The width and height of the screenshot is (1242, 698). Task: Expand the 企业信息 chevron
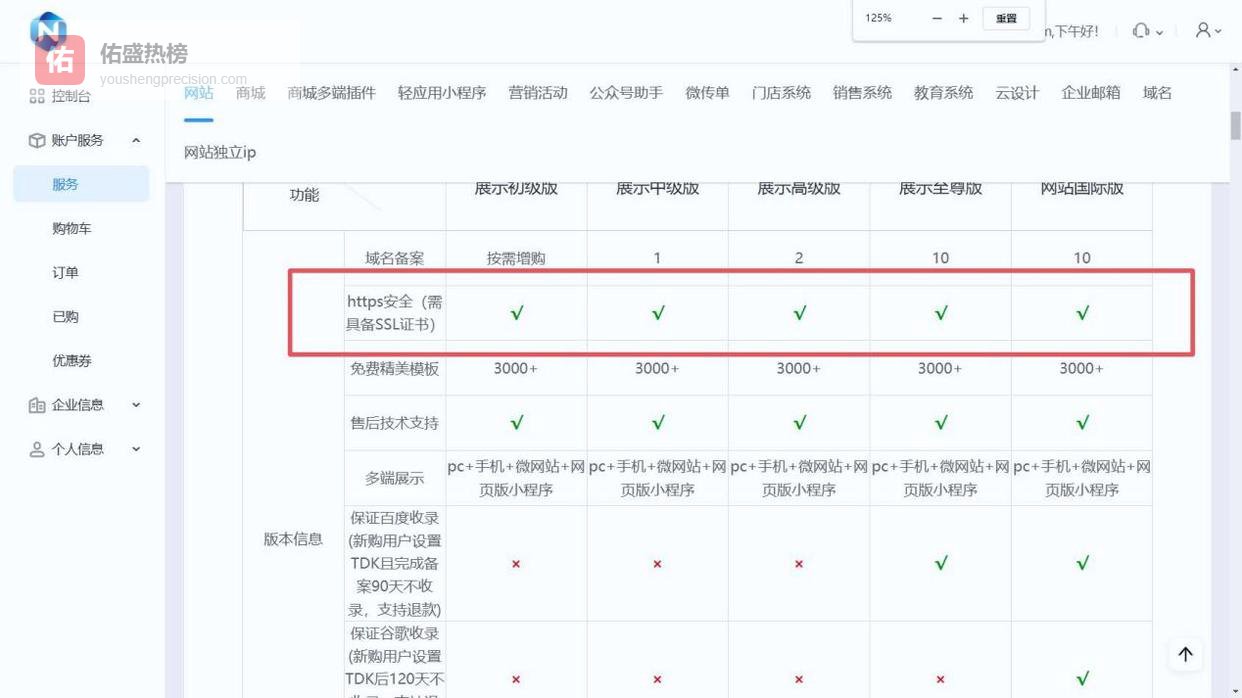(136, 405)
